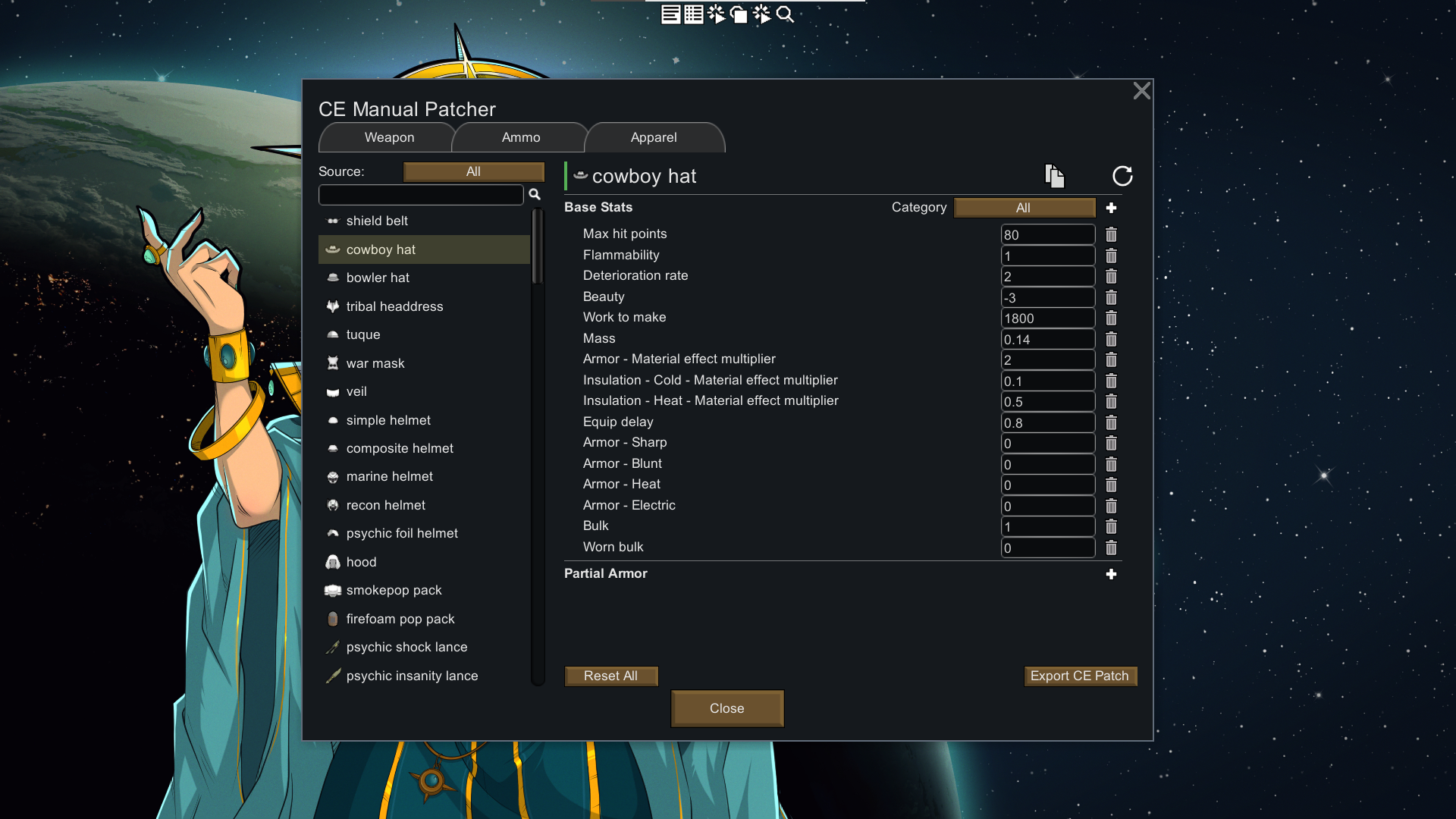Select cowboy hat in the item list
The image size is (1456, 819).
[424, 249]
